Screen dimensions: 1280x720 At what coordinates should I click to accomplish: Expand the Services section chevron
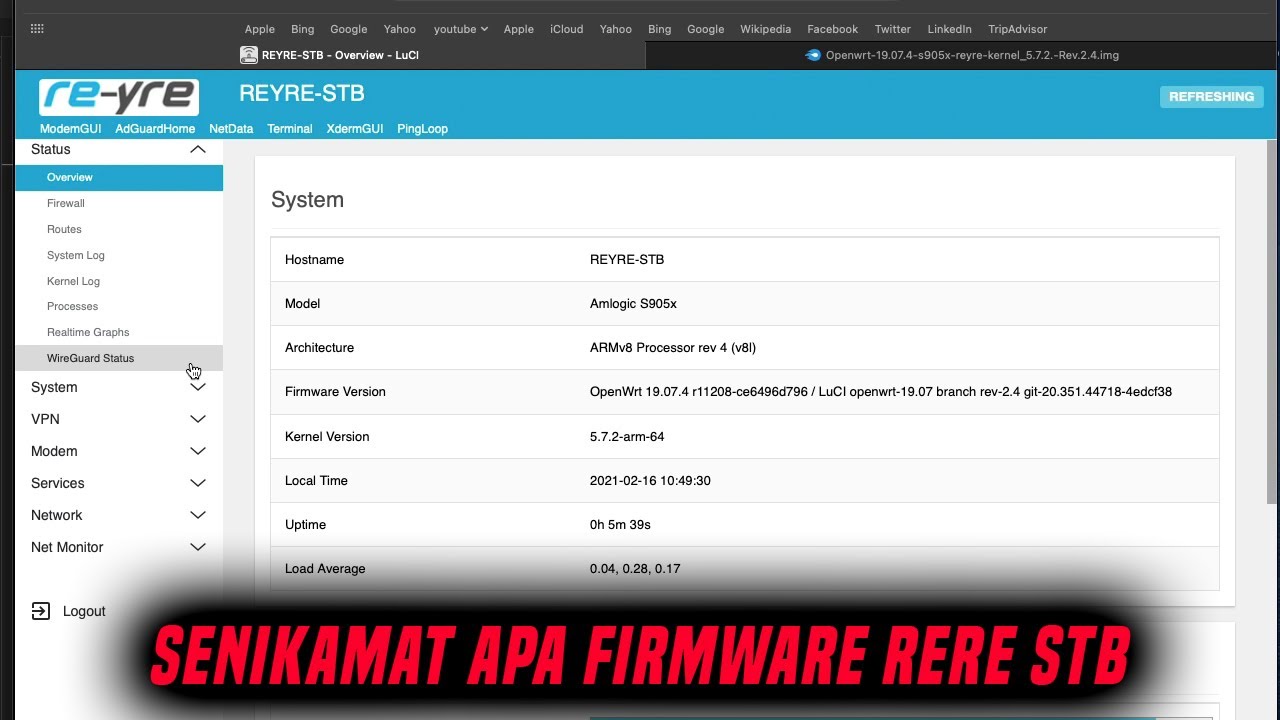(198, 483)
